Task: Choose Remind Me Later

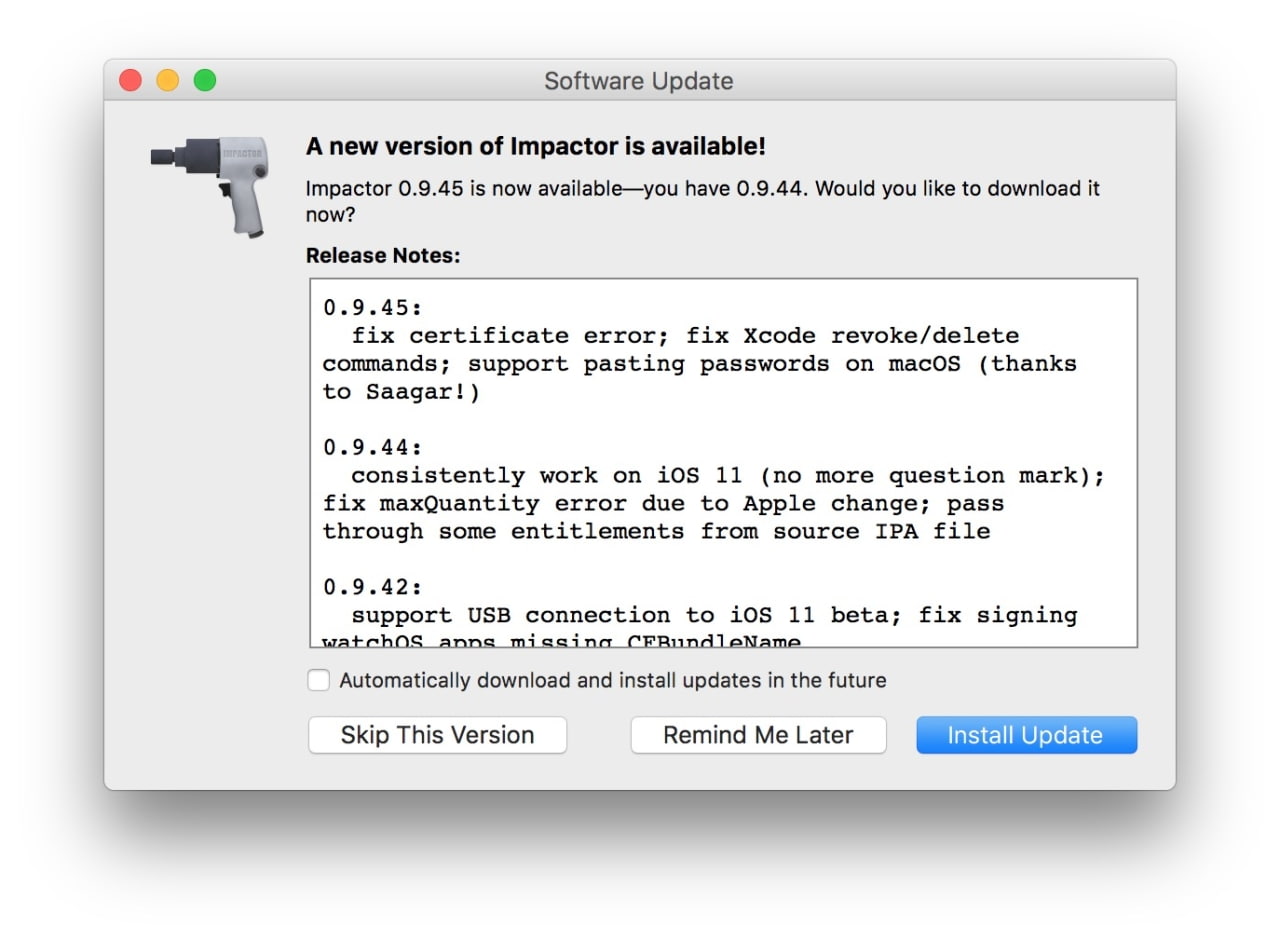Action: 758,735
